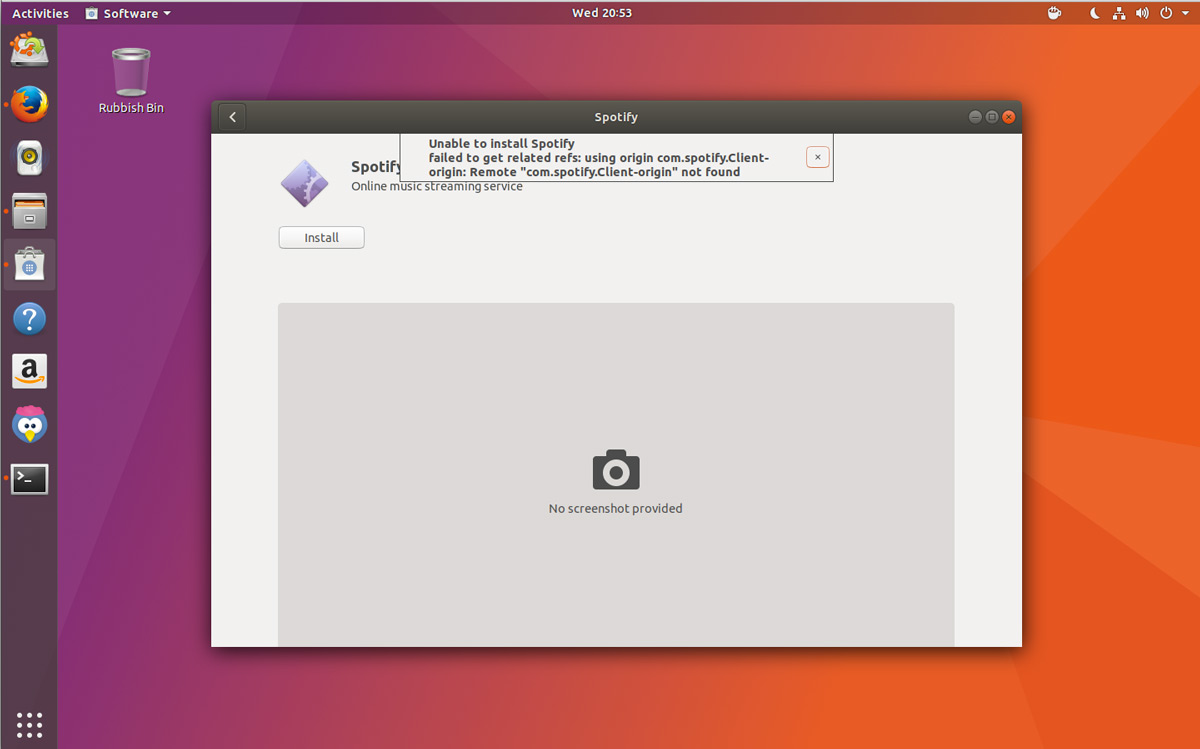Image resolution: width=1200 pixels, height=749 pixels.
Task: Launch Rhythmbox music player from the dock
Action: tap(29, 157)
